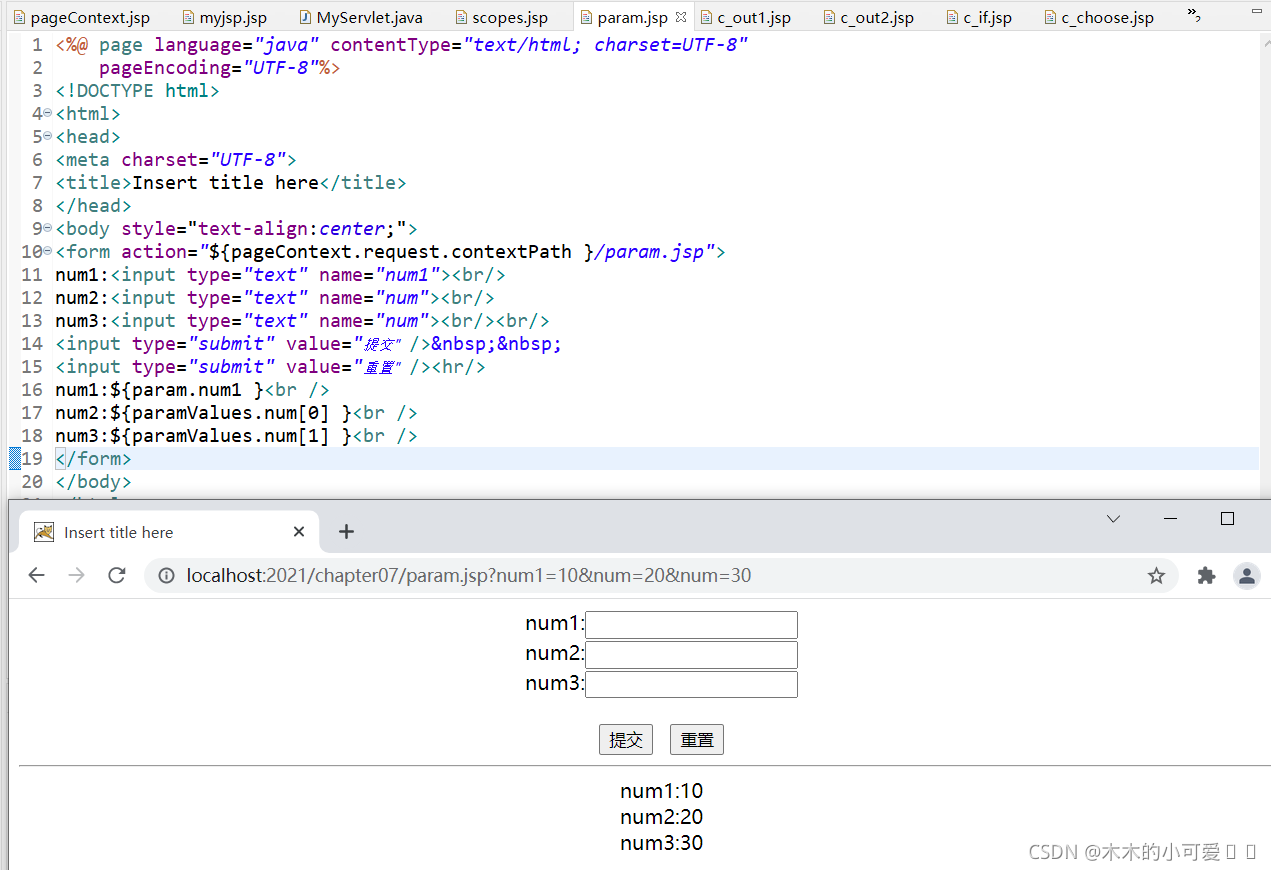Open the scopes.jsp editor tab
The width and height of the screenshot is (1271, 870).
502,16
